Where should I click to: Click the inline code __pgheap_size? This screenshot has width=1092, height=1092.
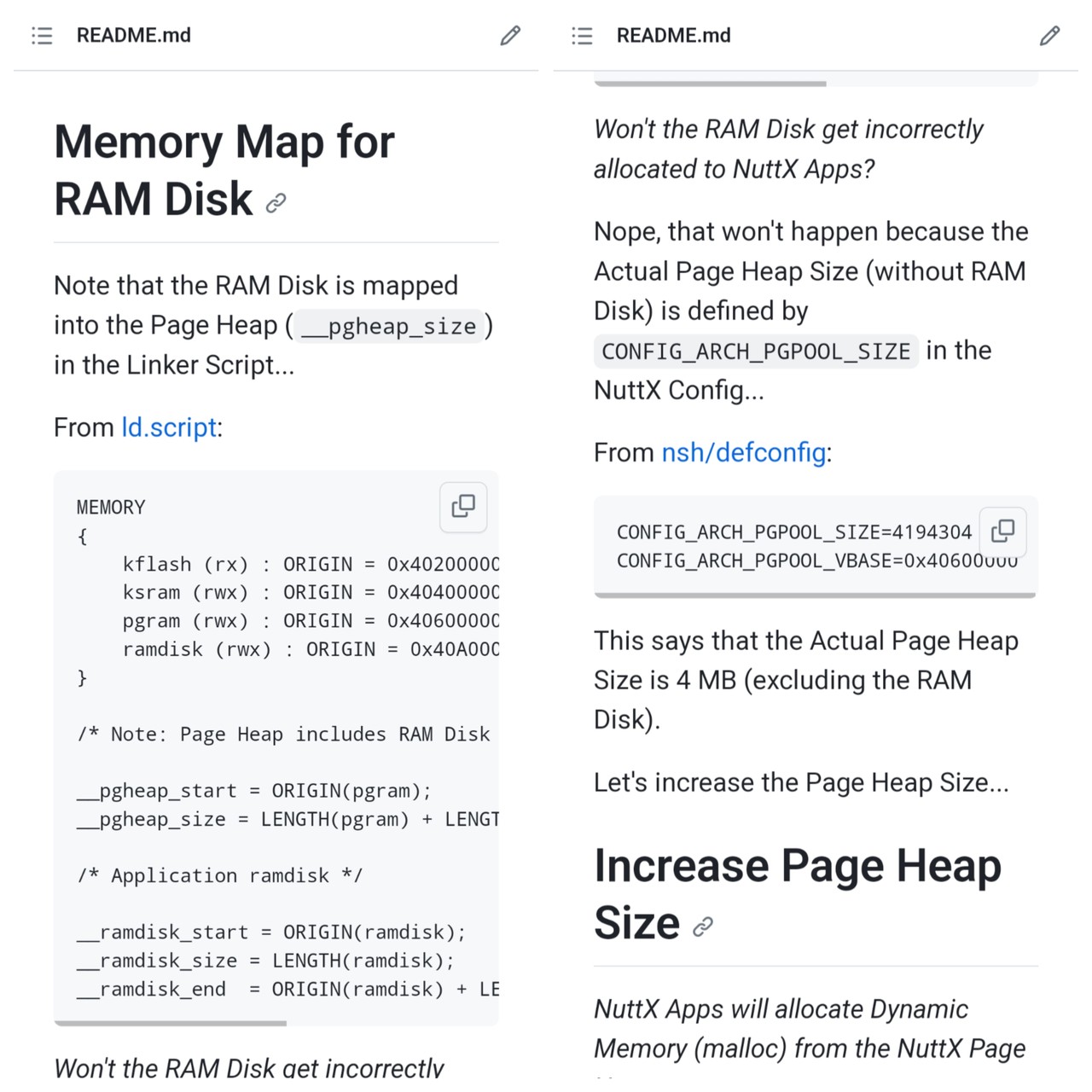pos(389,327)
